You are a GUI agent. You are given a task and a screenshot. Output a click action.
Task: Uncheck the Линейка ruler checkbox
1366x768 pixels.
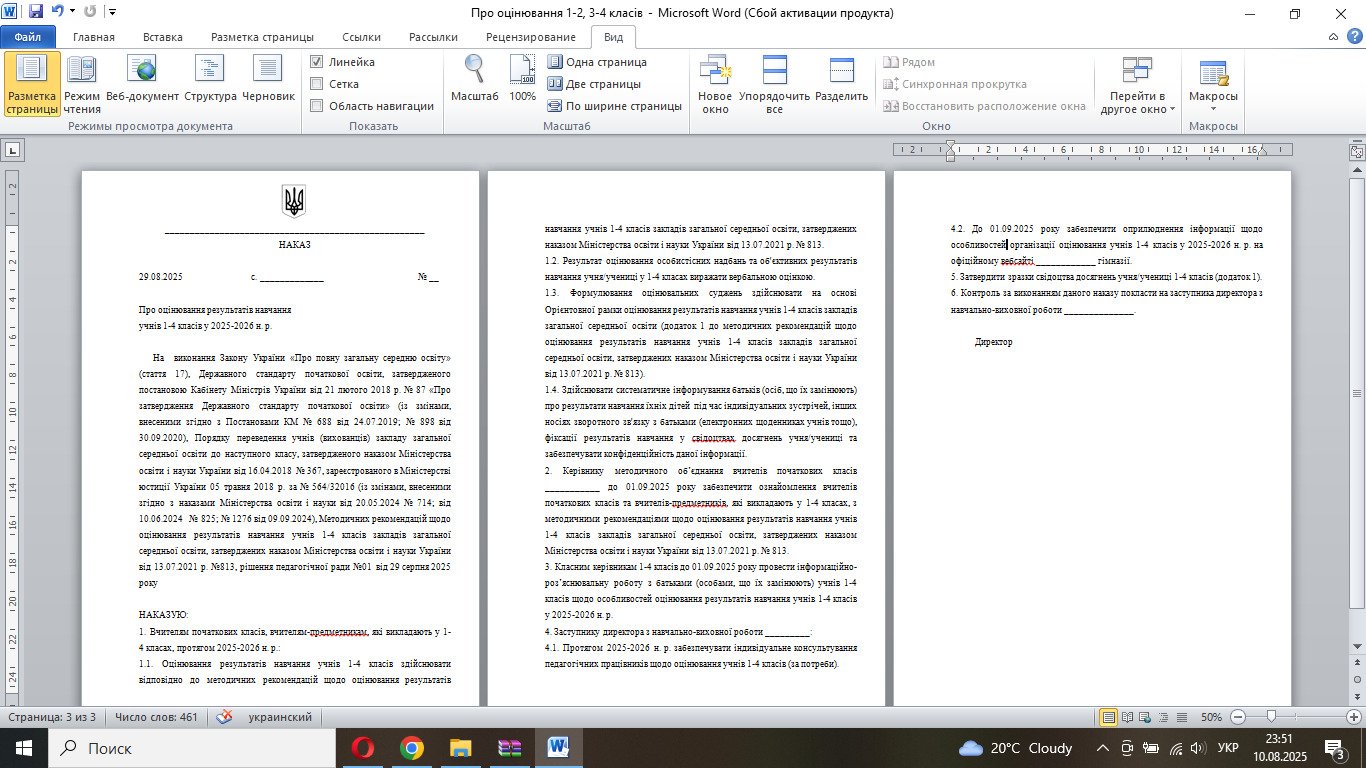click(x=317, y=62)
